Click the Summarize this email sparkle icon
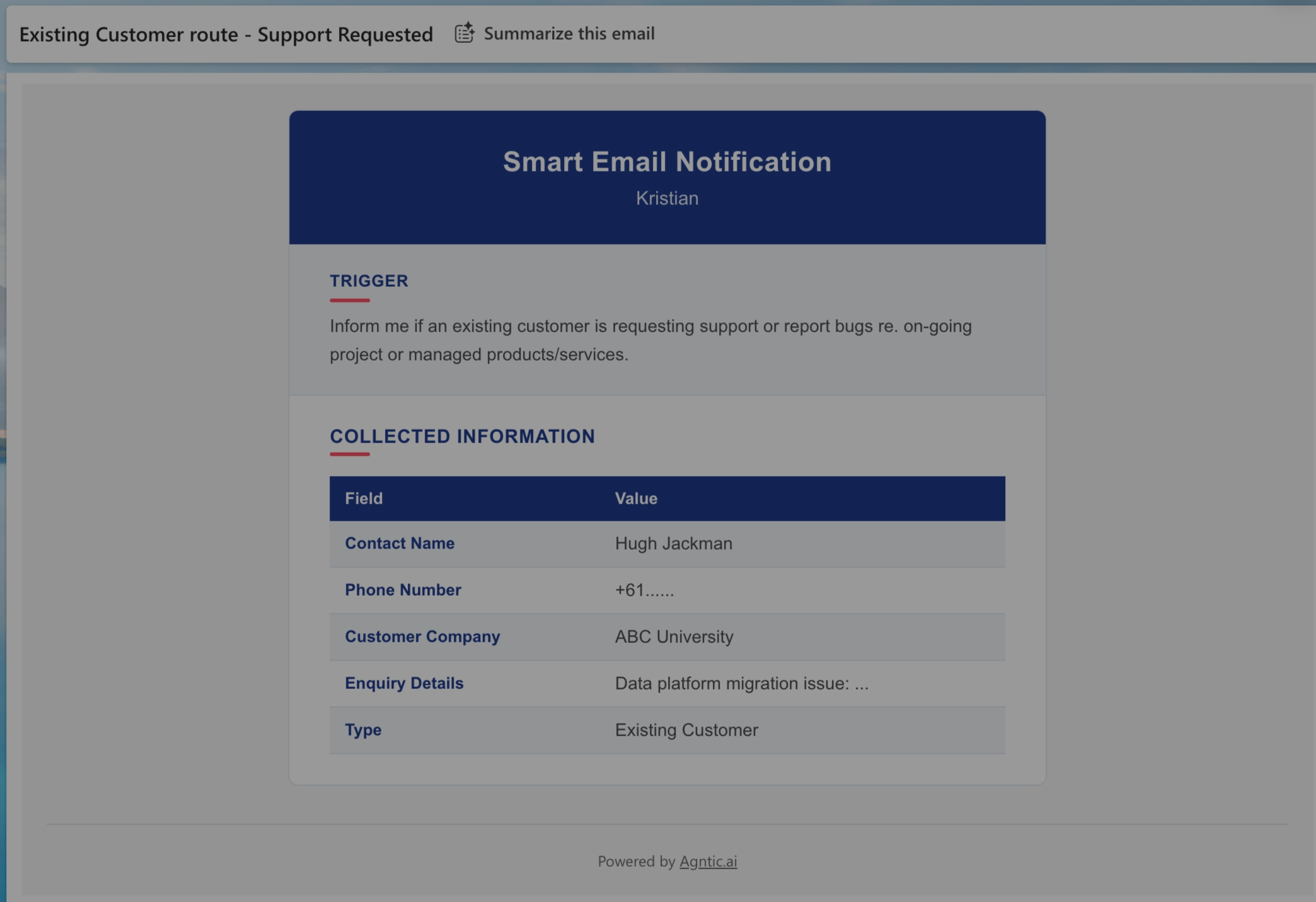This screenshot has height=902, width=1316. point(465,33)
